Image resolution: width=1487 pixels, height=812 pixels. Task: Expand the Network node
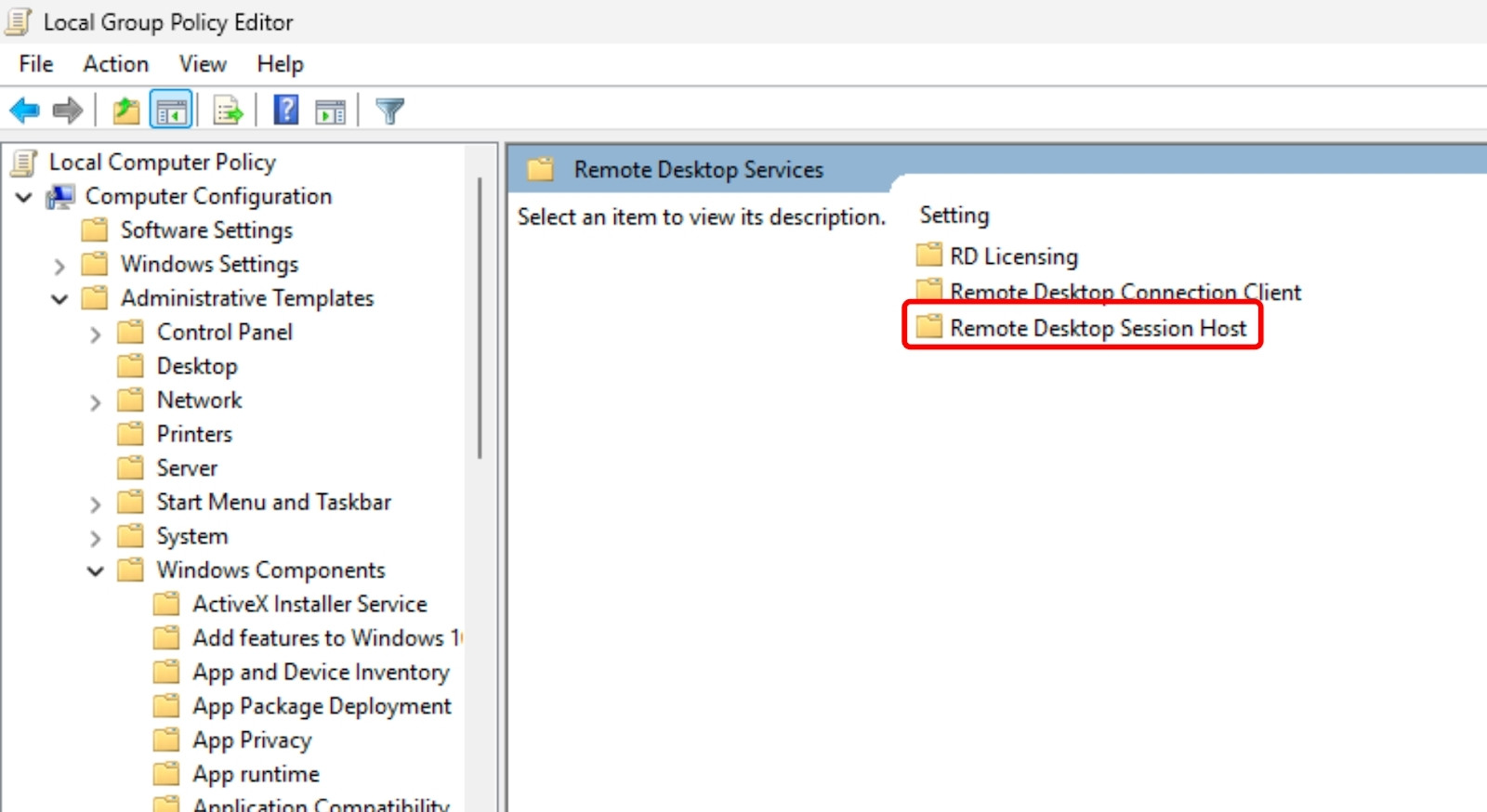(x=96, y=402)
